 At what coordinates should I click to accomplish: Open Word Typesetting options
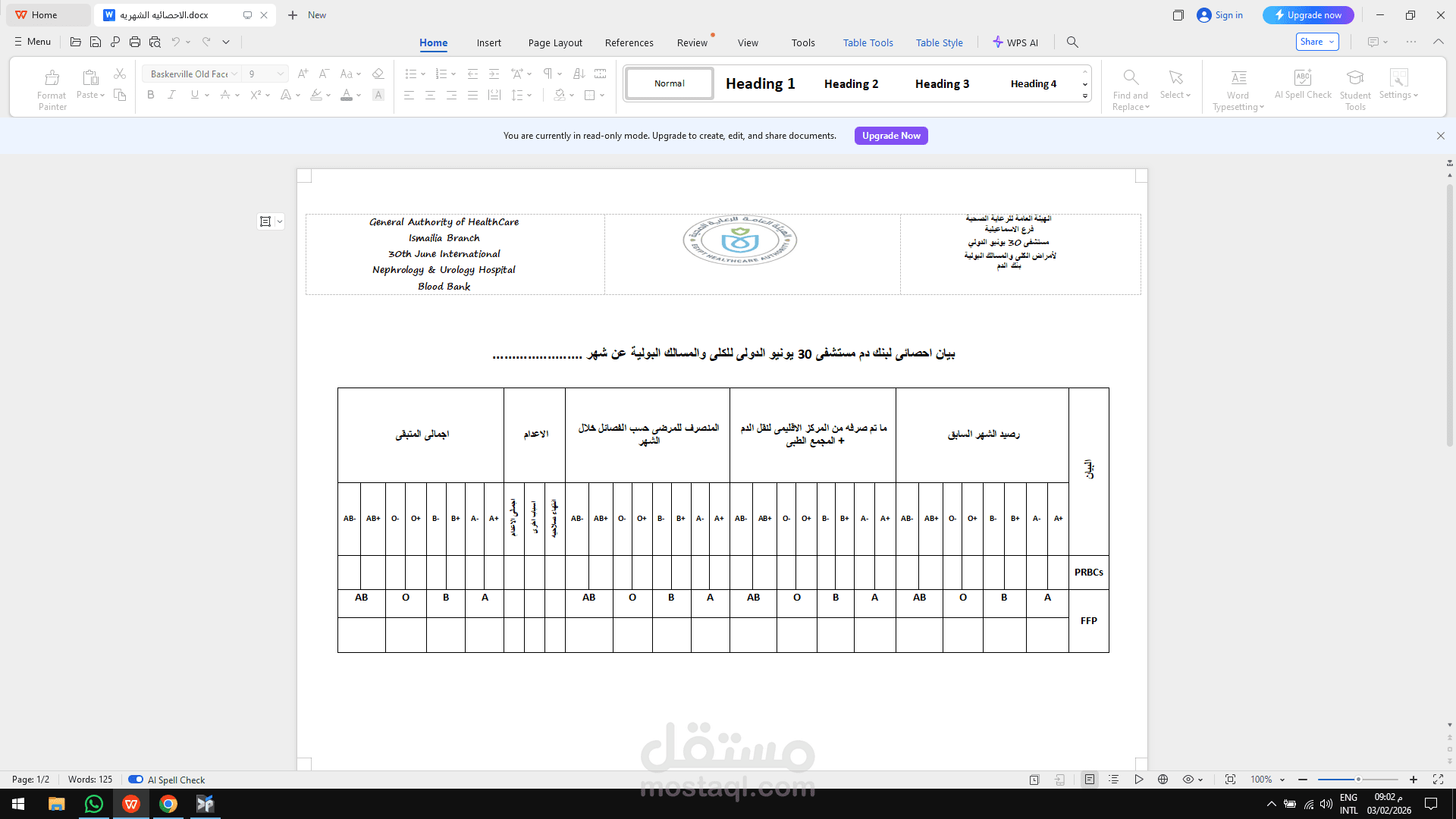[1238, 86]
